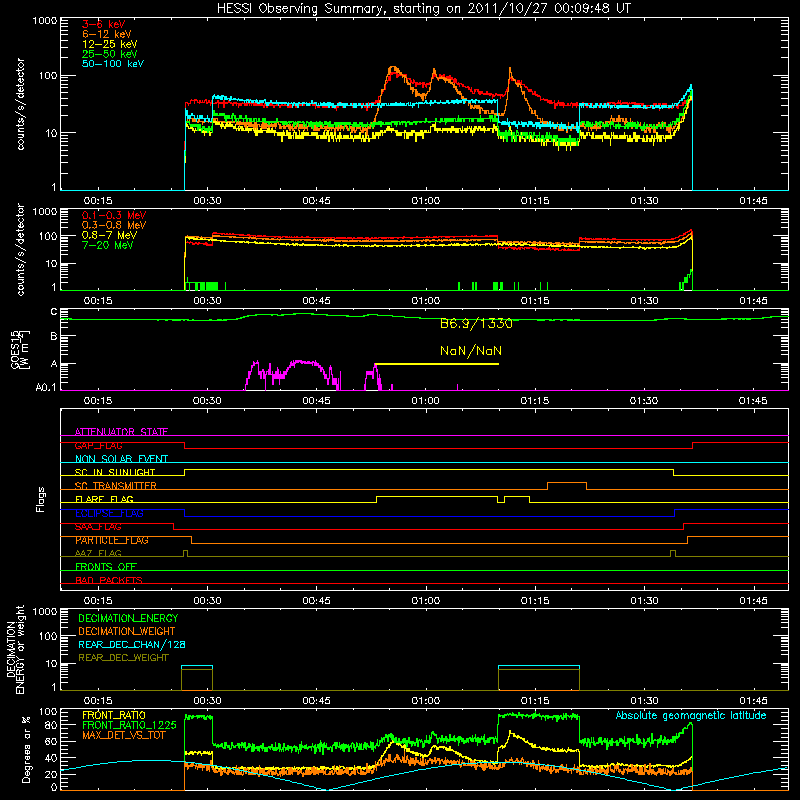This screenshot has height=800, width=800.
Task: Click the DECIMATION_ENERGY legend label
Action: coord(128,618)
